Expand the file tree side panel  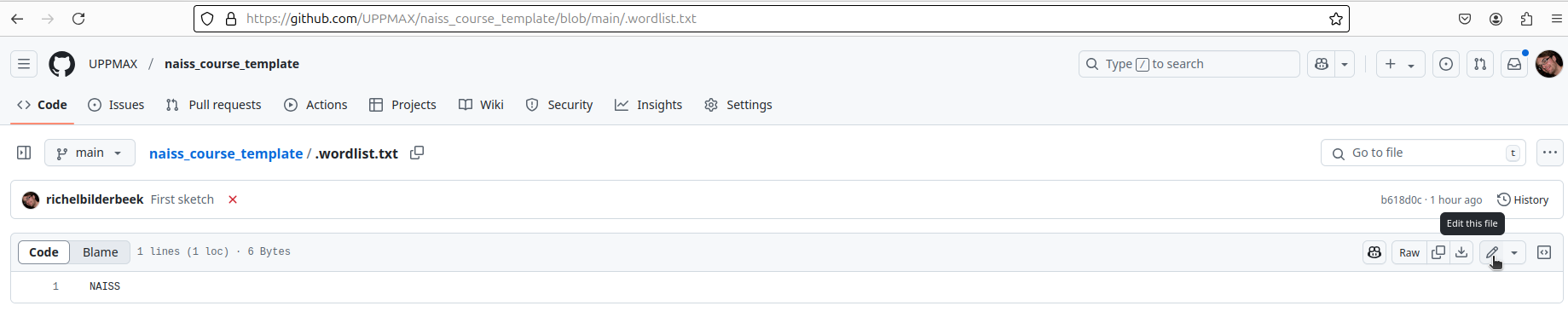pyautogui.click(x=24, y=153)
